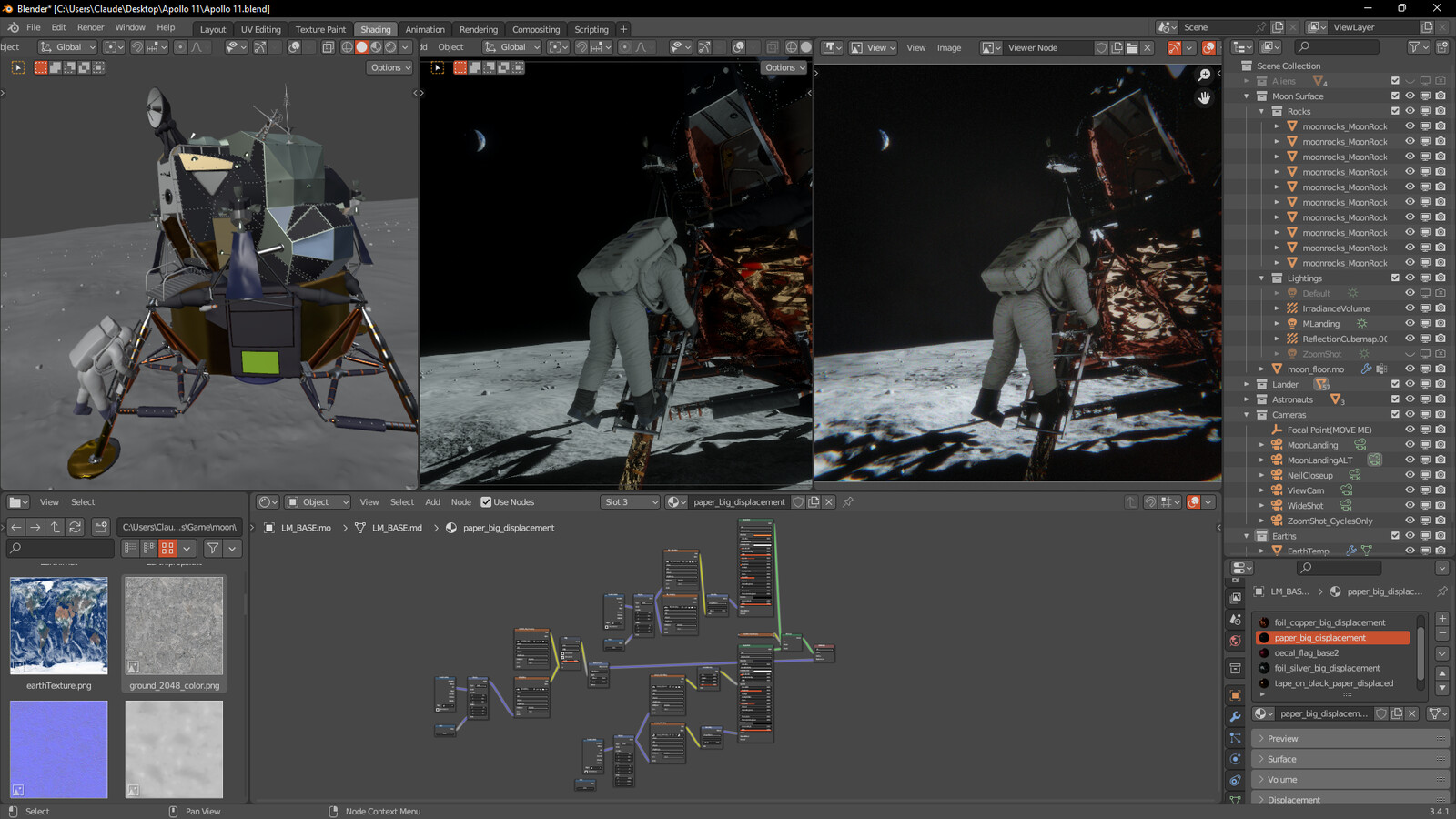This screenshot has width=1456, height=819.
Task: Add a new material slot with plus
Action: [x=1441, y=619]
